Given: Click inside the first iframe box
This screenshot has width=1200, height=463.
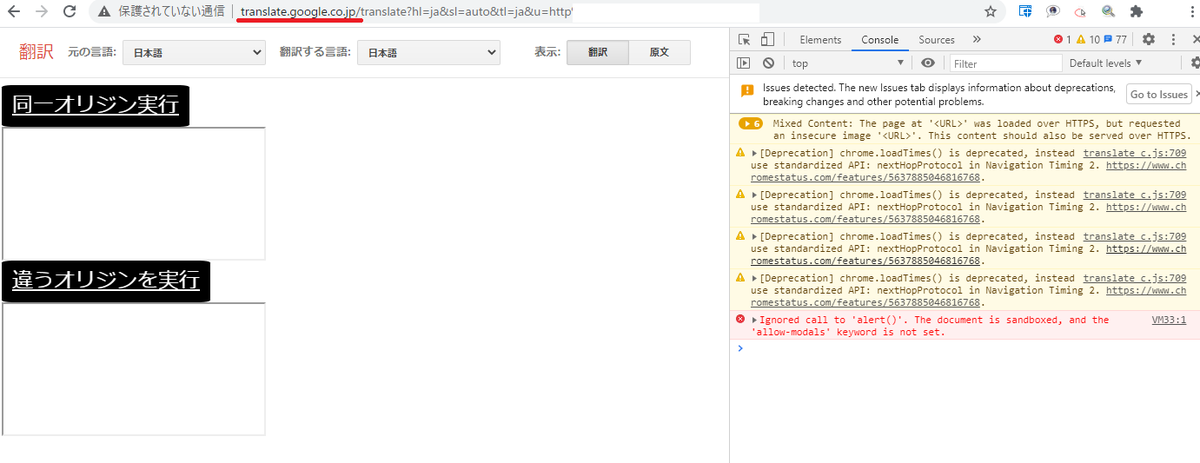Looking at the screenshot, I should [133, 194].
